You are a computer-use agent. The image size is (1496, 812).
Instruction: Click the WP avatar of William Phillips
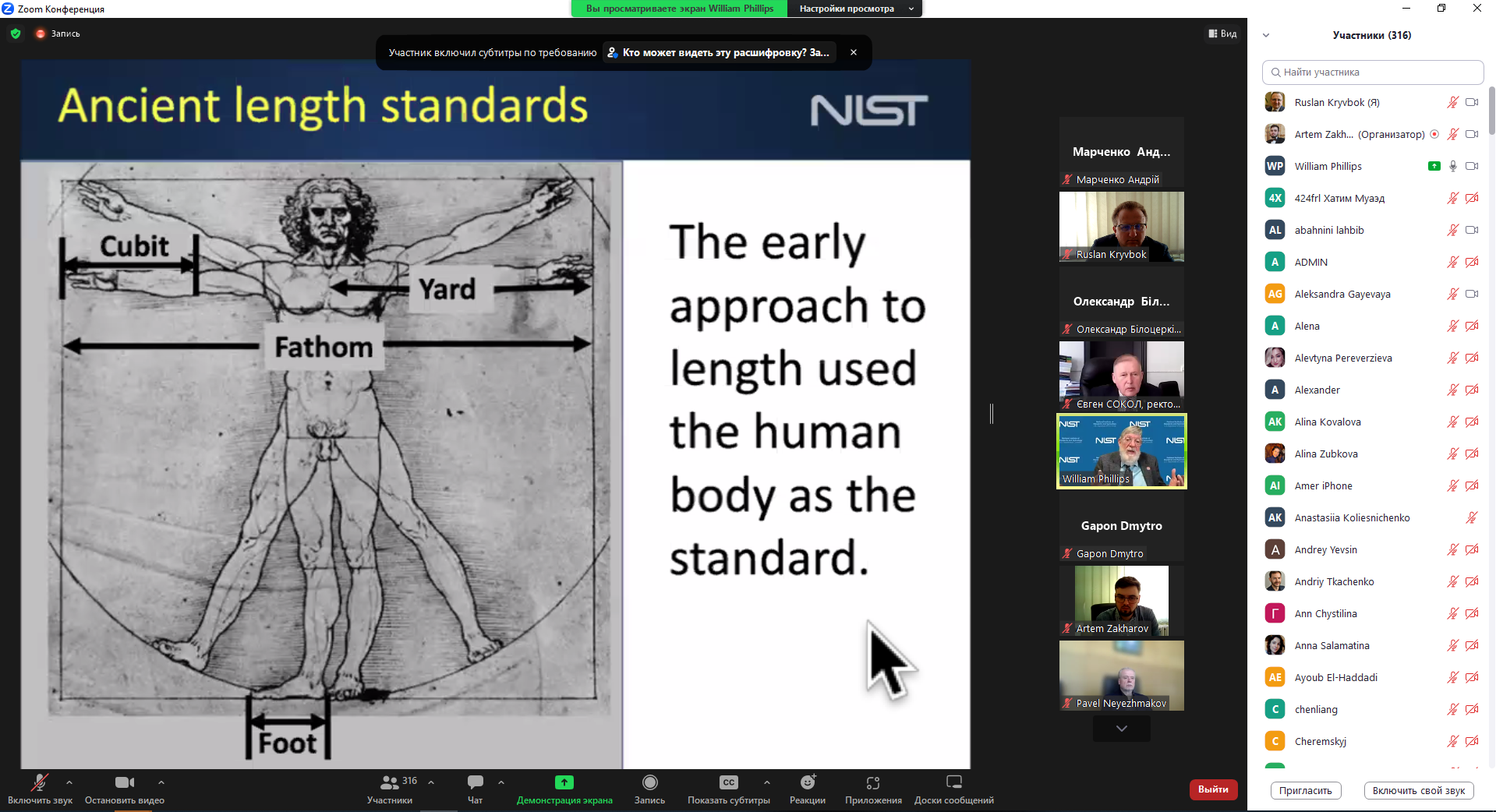click(1275, 166)
